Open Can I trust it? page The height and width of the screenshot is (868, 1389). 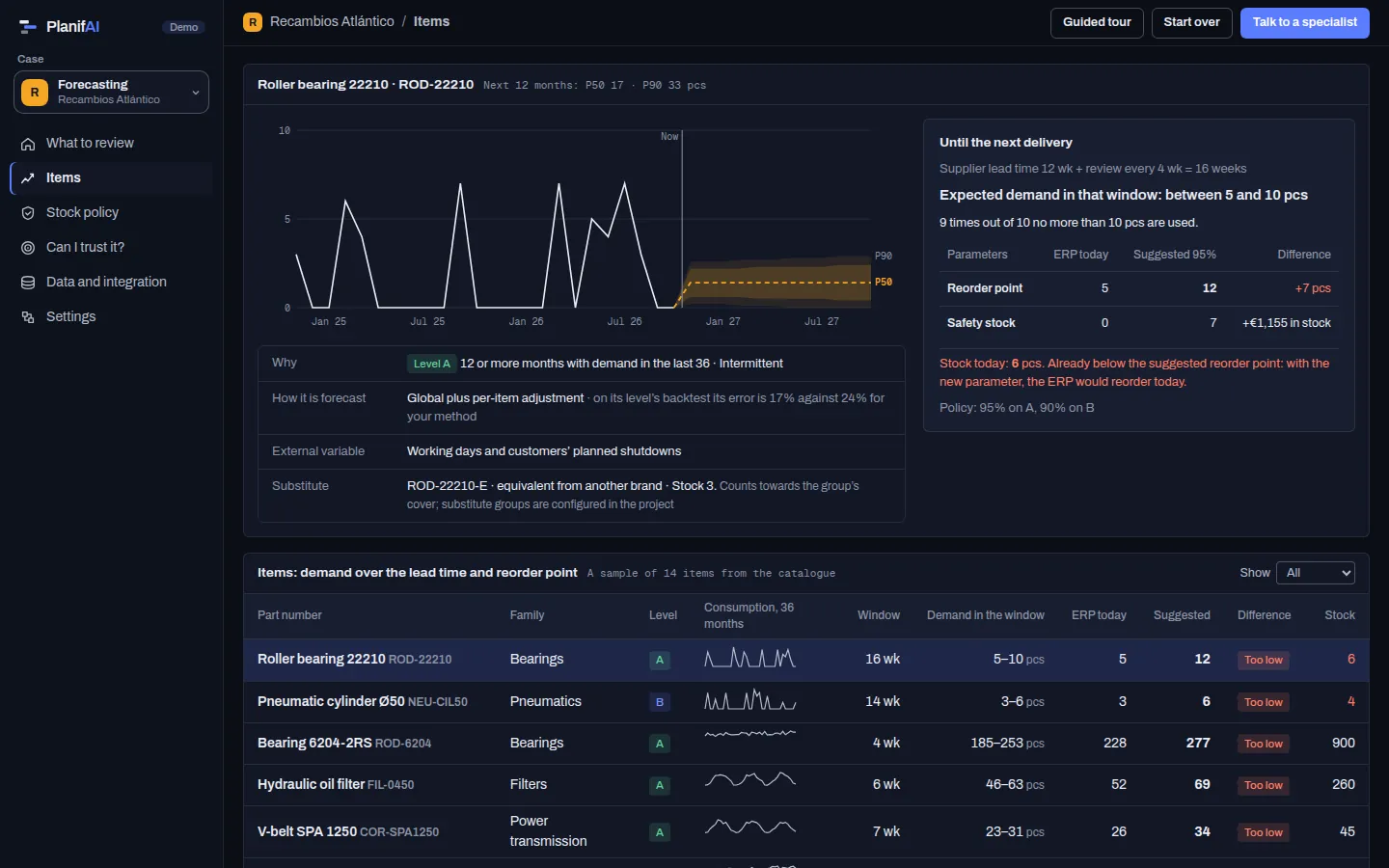pos(111,248)
